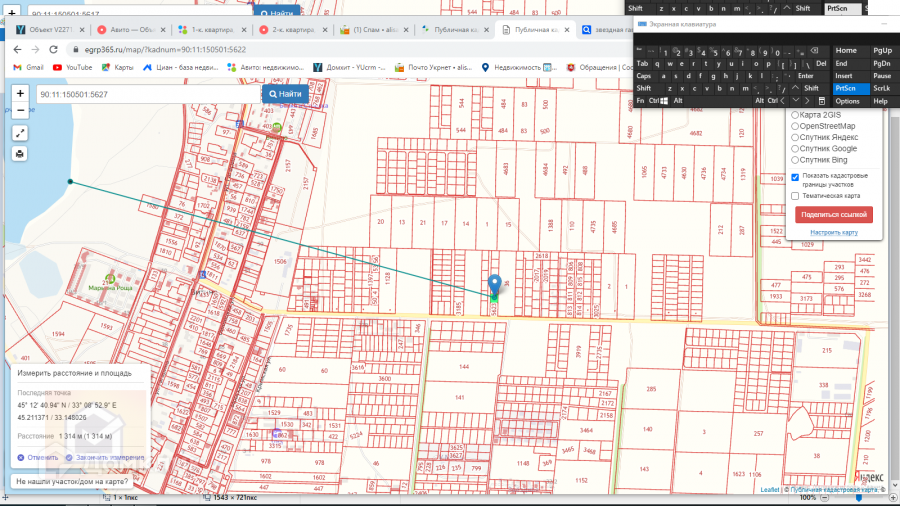
Task: Click the 'Найти' search button
Action: point(284,94)
